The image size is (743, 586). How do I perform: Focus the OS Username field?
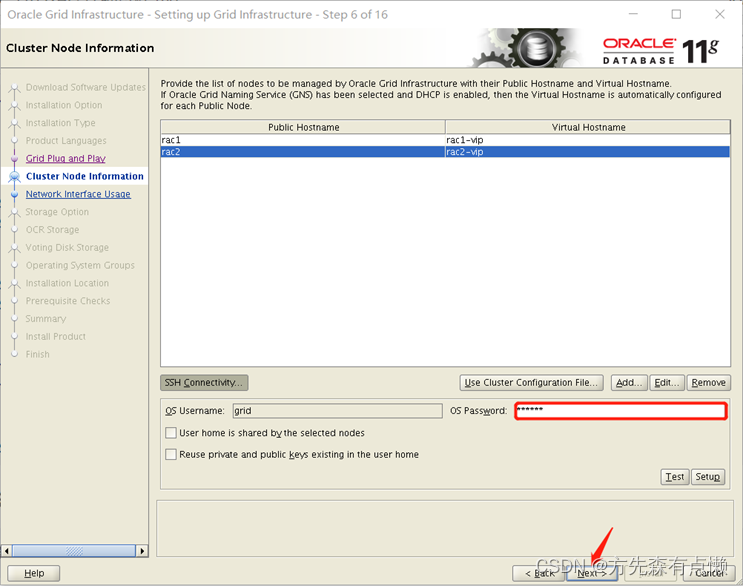pyautogui.click(x=337, y=411)
